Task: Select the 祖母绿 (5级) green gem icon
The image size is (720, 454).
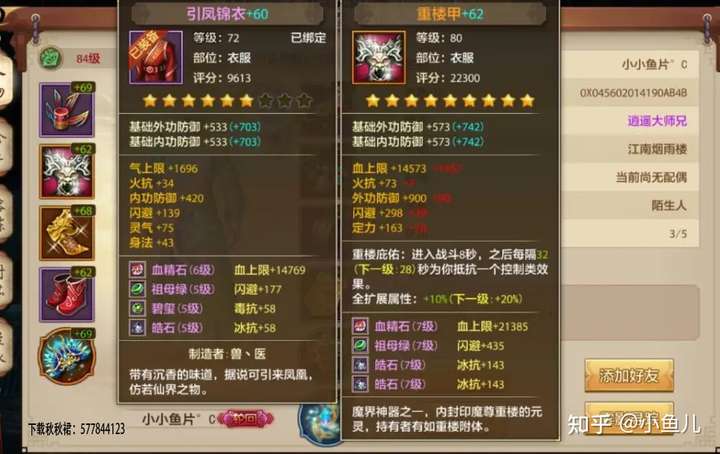Action: click(x=137, y=289)
